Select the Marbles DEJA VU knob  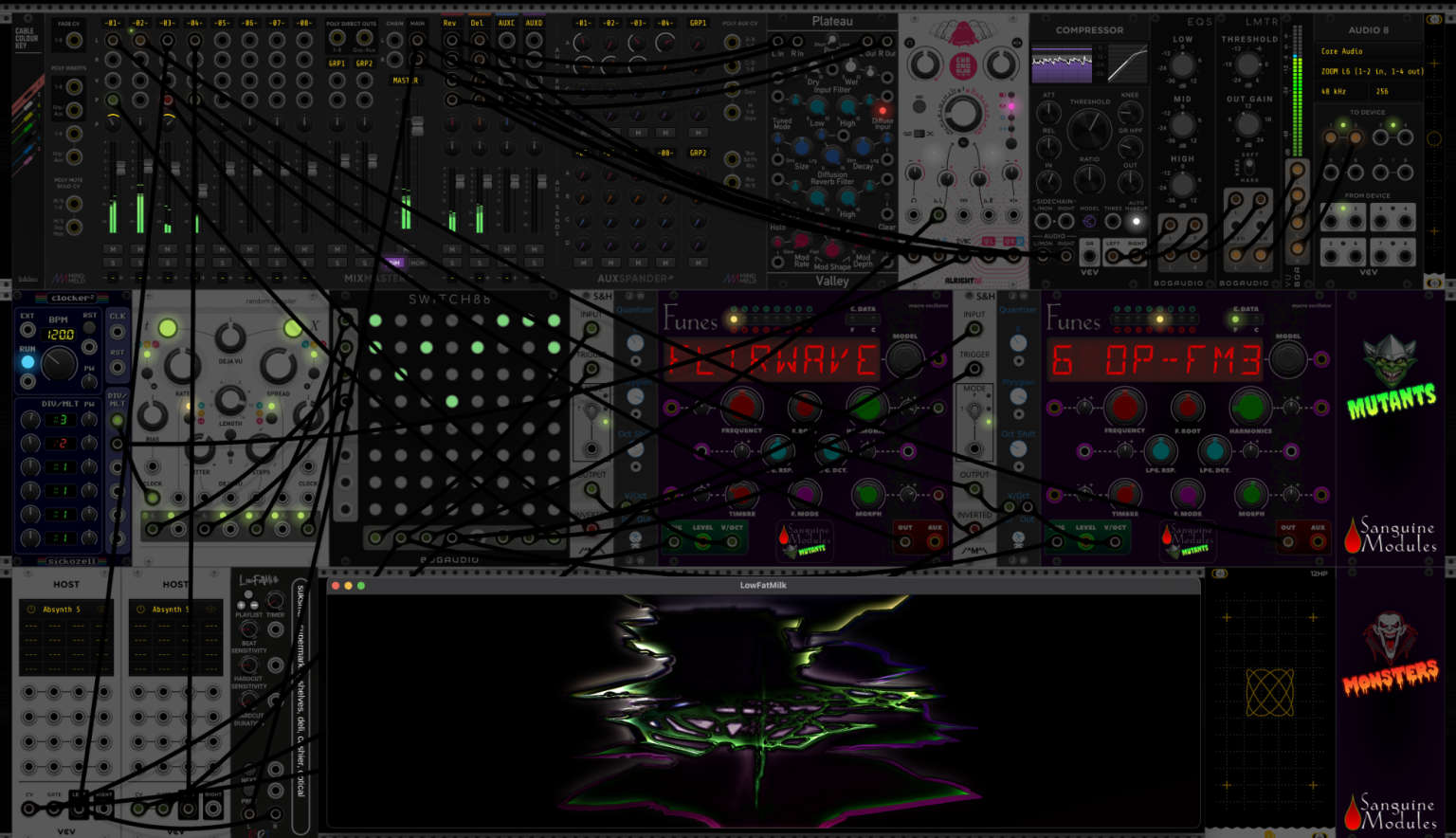[230, 337]
